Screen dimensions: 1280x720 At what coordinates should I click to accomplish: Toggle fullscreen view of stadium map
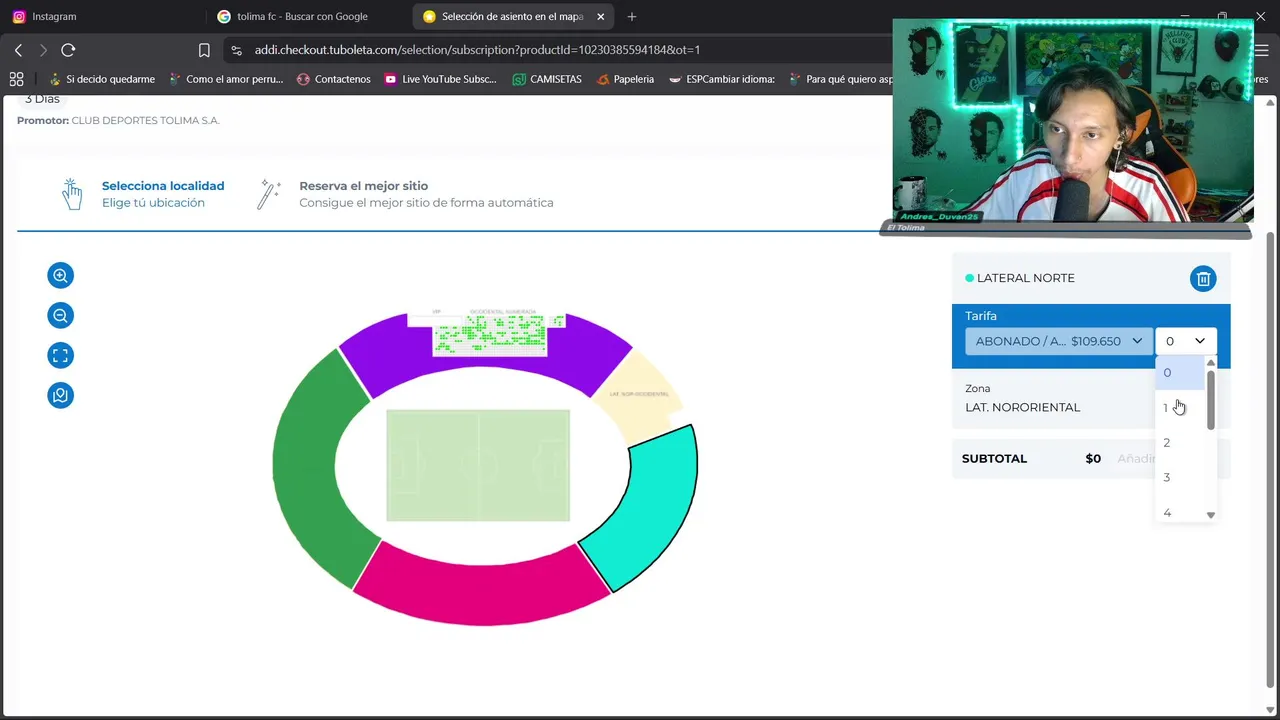click(x=60, y=355)
